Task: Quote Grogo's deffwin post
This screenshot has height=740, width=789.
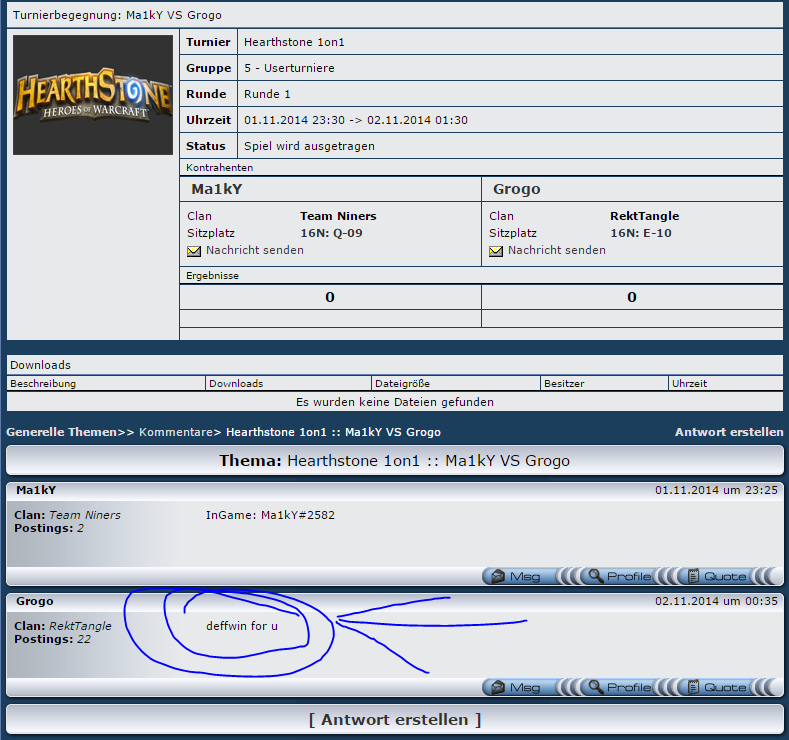Action: coord(716,687)
